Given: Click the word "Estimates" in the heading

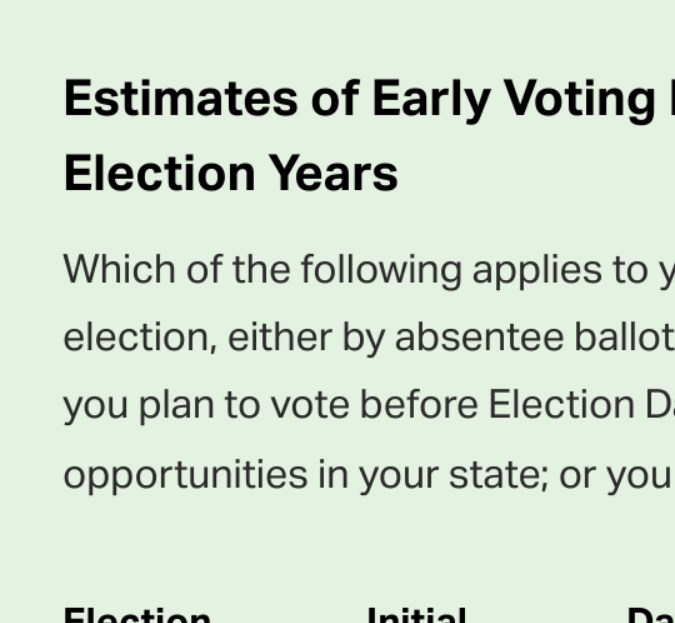Looking at the screenshot, I should (180, 99).
